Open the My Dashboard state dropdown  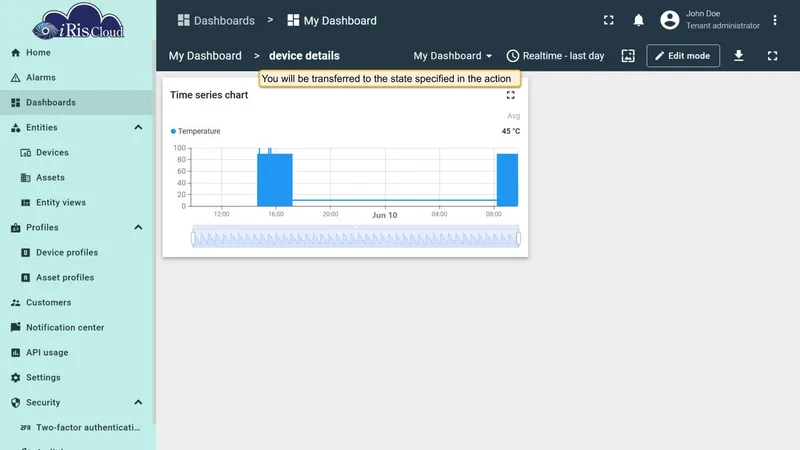click(x=453, y=56)
